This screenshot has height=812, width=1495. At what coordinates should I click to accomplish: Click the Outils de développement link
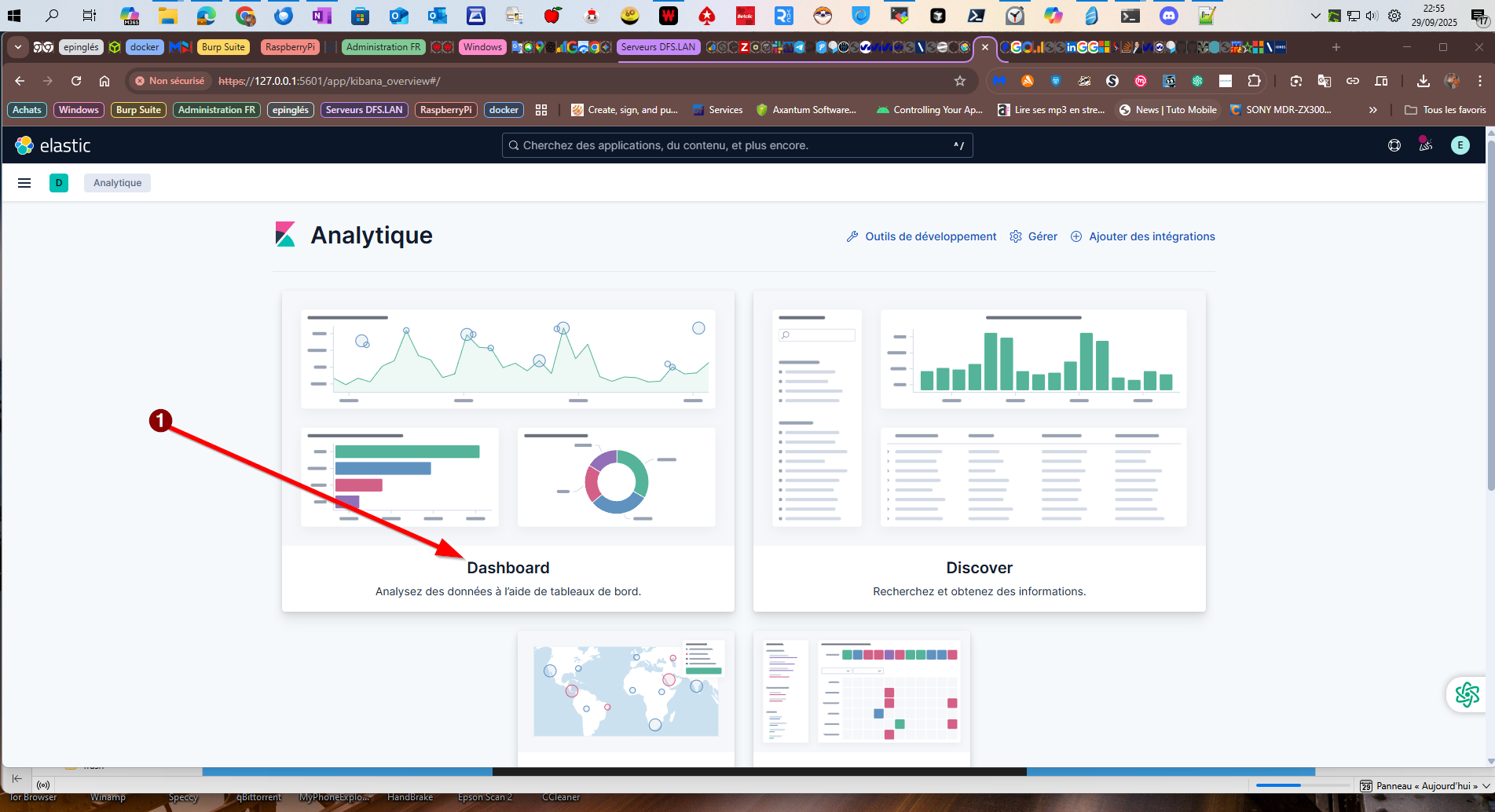tap(922, 236)
